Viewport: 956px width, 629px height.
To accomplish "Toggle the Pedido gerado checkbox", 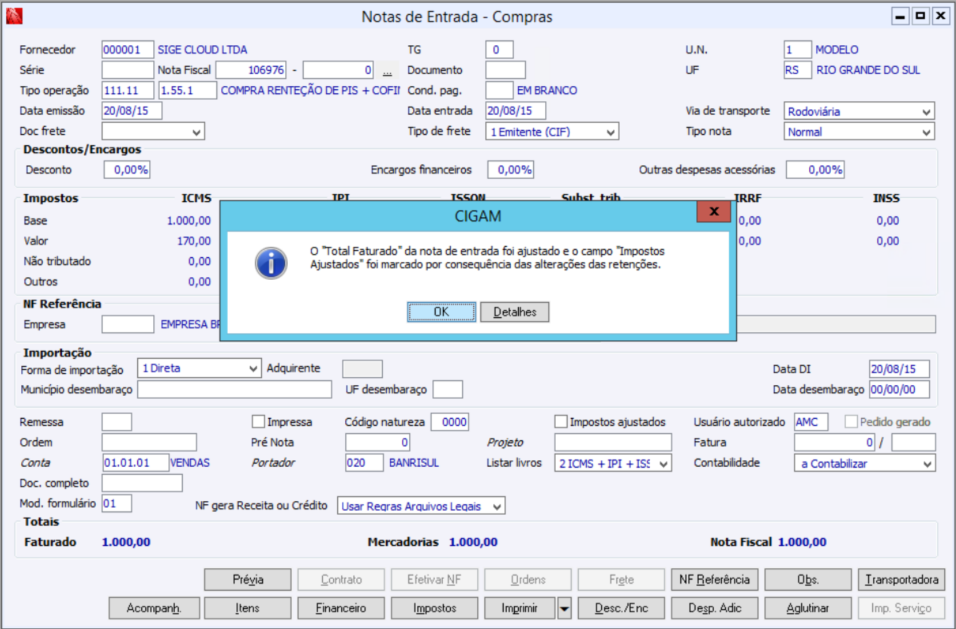I will point(851,422).
